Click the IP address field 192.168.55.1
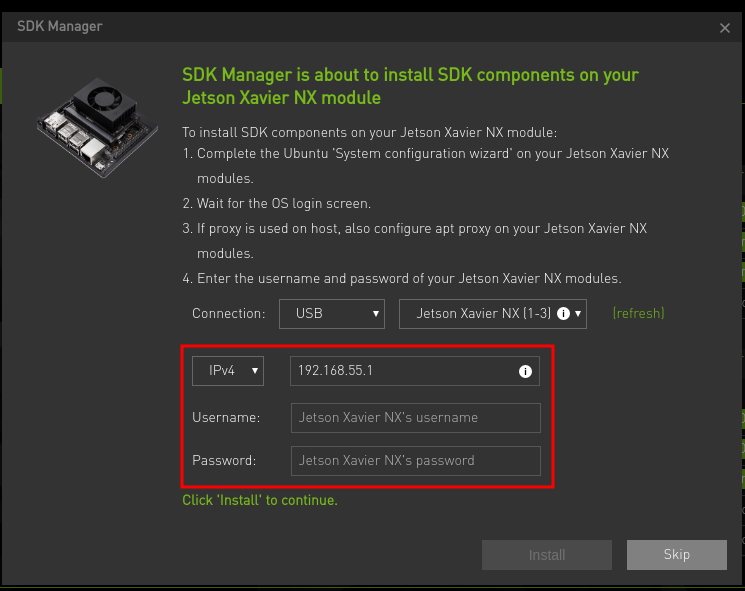 pos(414,371)
